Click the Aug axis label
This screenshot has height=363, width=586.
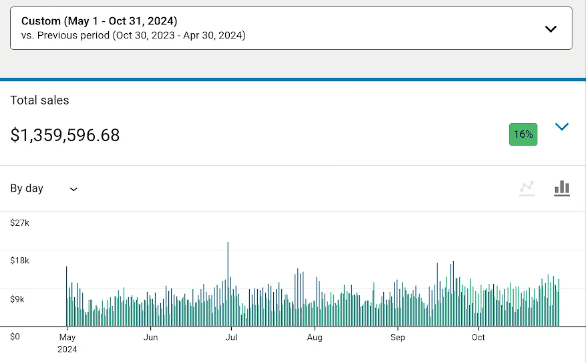314,337
